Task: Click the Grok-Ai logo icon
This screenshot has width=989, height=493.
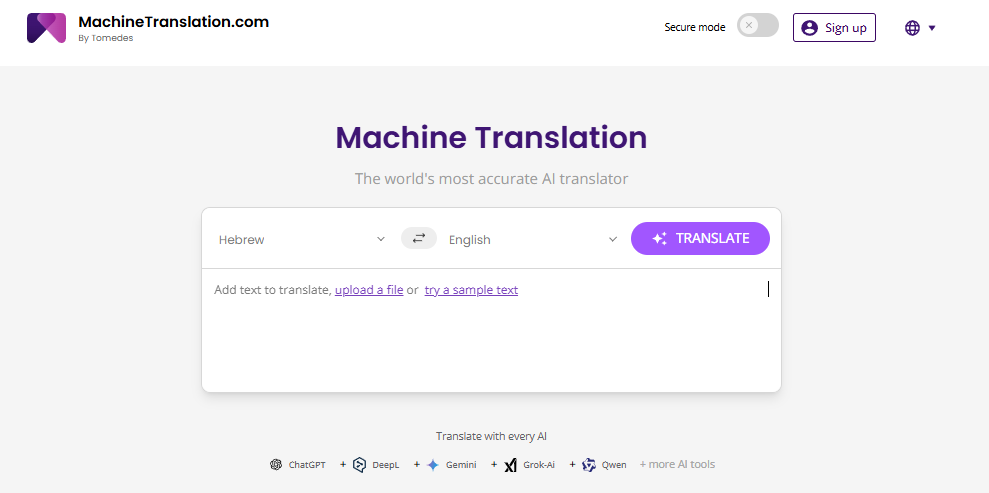Action: pyautogui.click(x=510, y=465)
